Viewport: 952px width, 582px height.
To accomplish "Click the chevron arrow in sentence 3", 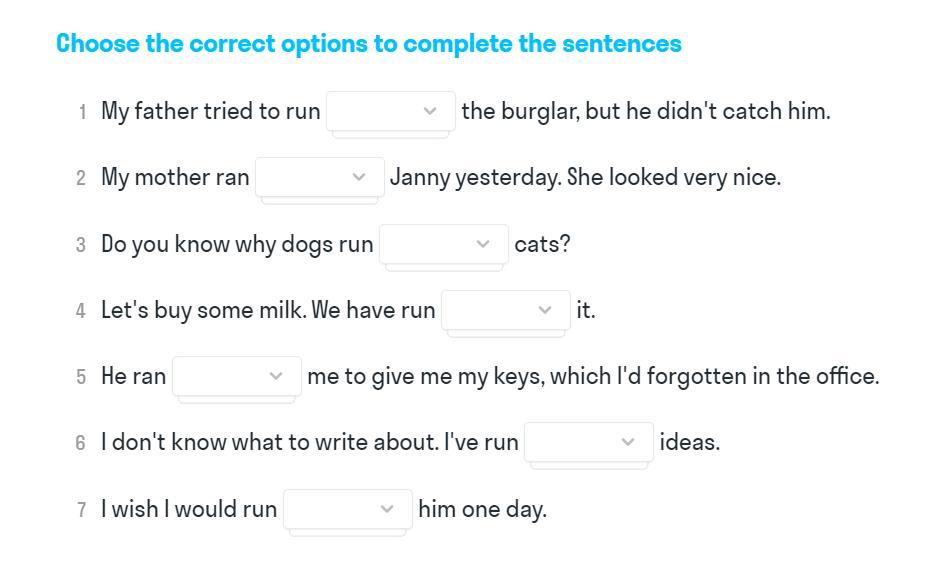I will (x=483, y=244).
